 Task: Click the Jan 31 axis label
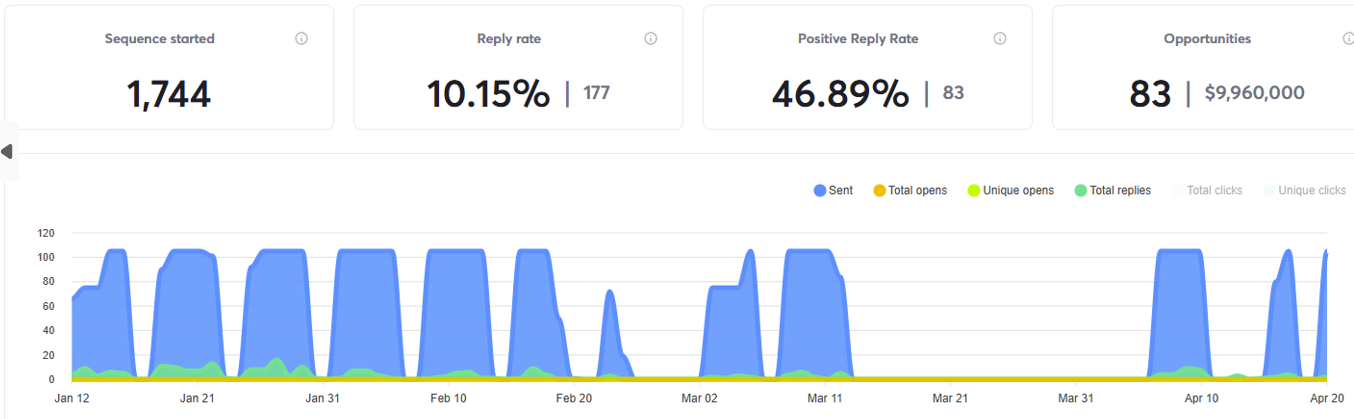(323, 397)
